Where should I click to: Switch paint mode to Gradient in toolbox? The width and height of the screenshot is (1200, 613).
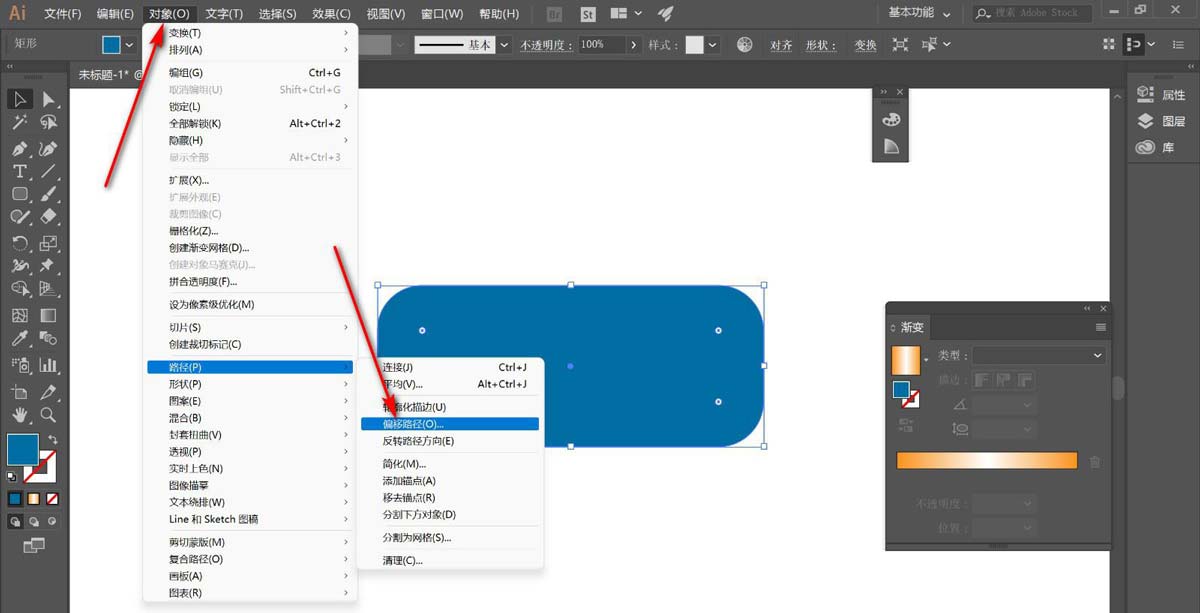point(33,498)
